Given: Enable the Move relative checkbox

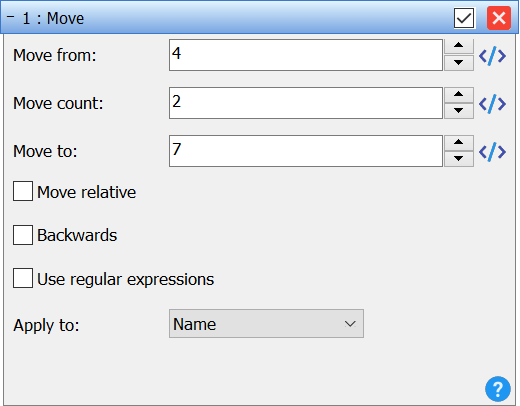Looking at the screenshot, I should pos(23,191).
